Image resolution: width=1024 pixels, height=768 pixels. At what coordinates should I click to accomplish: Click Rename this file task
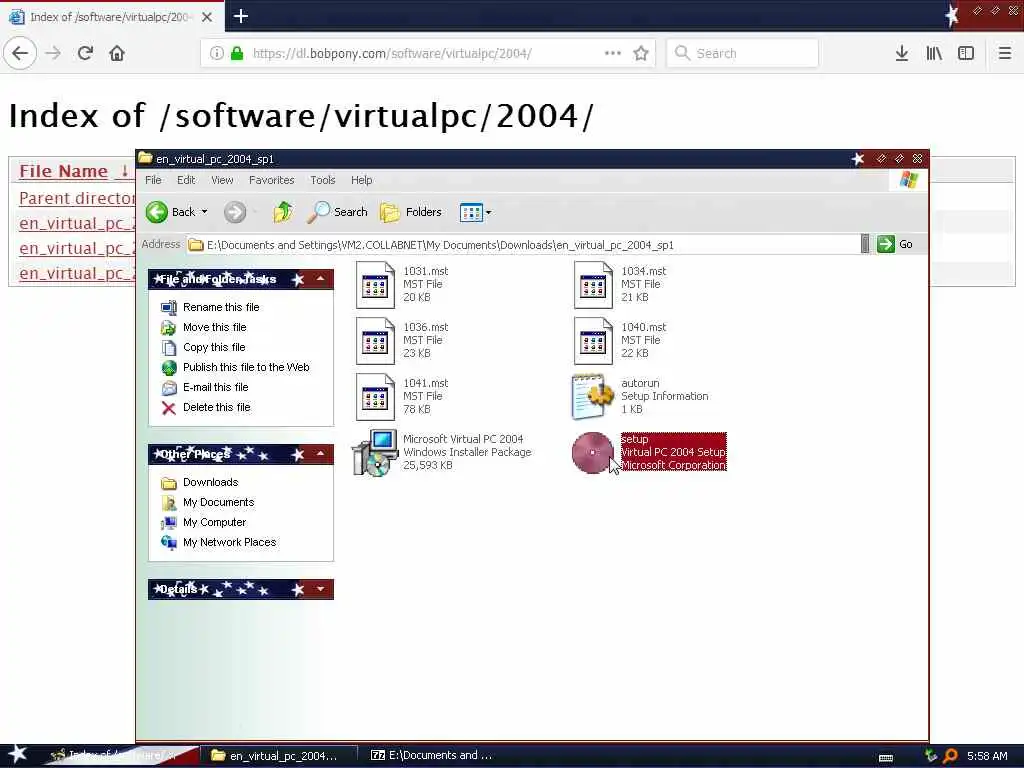pyautogui.click(x=221, y=307)
